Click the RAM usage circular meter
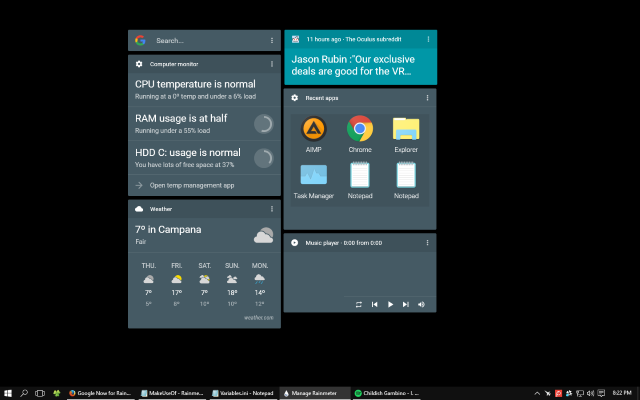Viewport: 640px width, 400px height. click(264, 124)
